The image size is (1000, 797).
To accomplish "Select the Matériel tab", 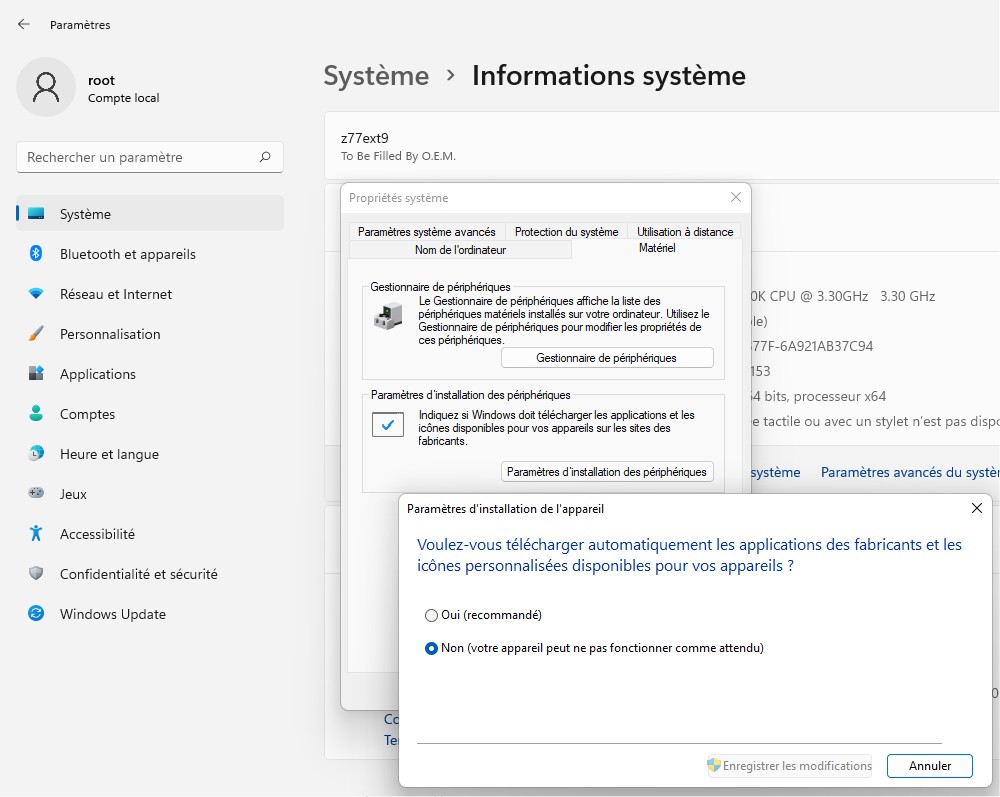I will (x=657, y=248).
